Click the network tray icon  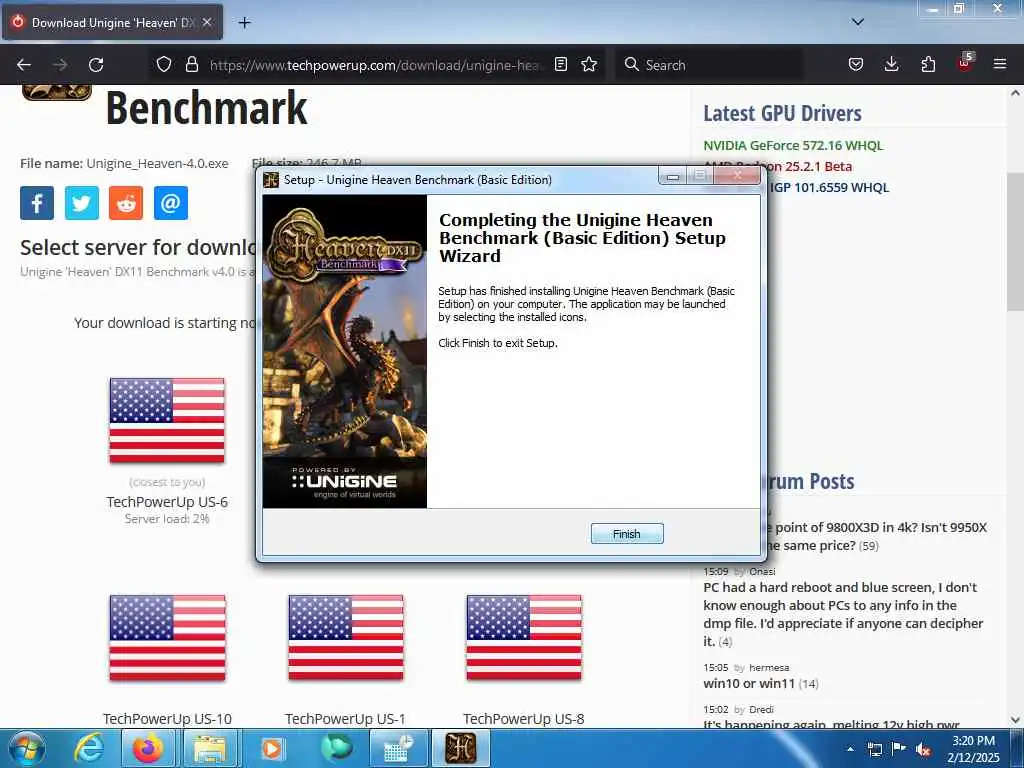click(874, 749)
